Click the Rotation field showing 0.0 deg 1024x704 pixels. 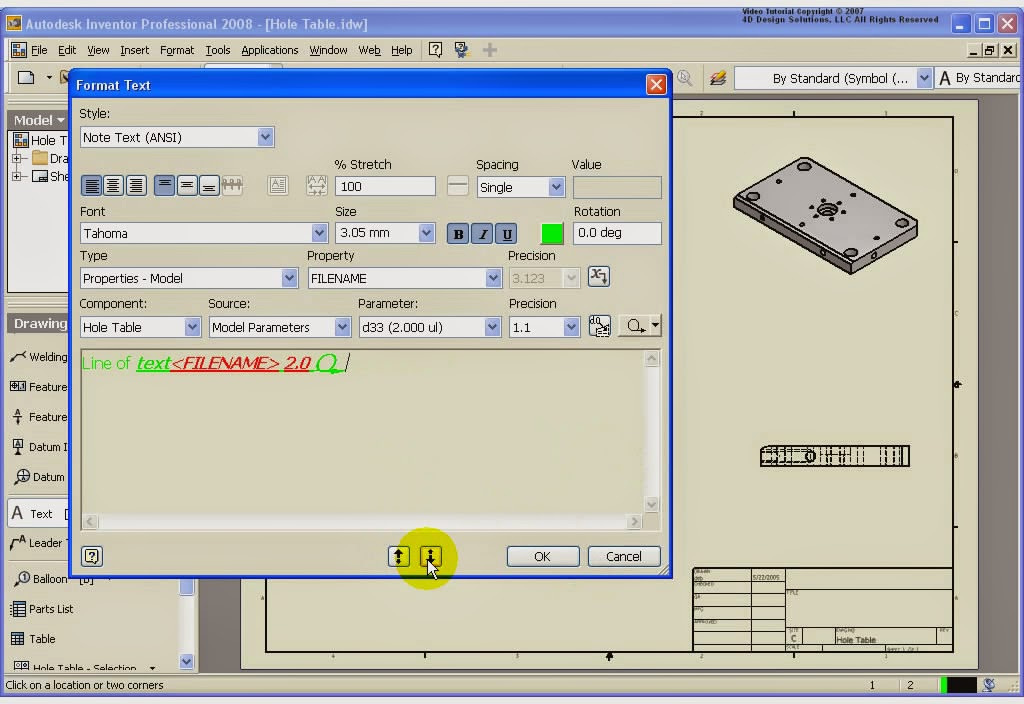click(617, 233)
